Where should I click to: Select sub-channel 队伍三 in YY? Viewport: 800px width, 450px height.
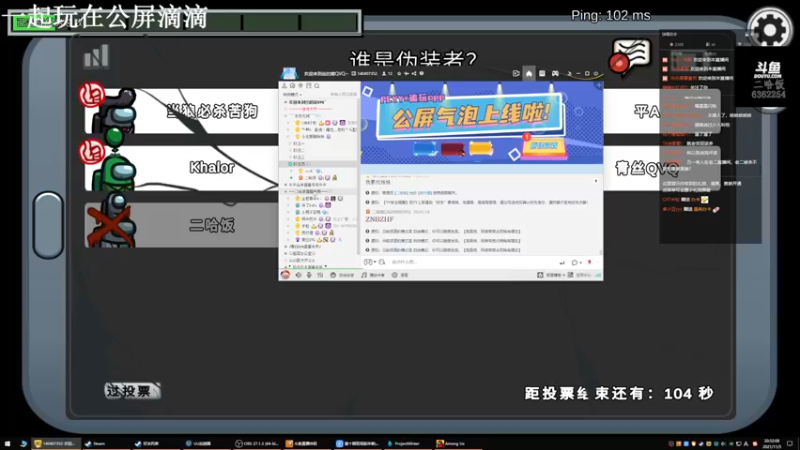click(299, 157)
